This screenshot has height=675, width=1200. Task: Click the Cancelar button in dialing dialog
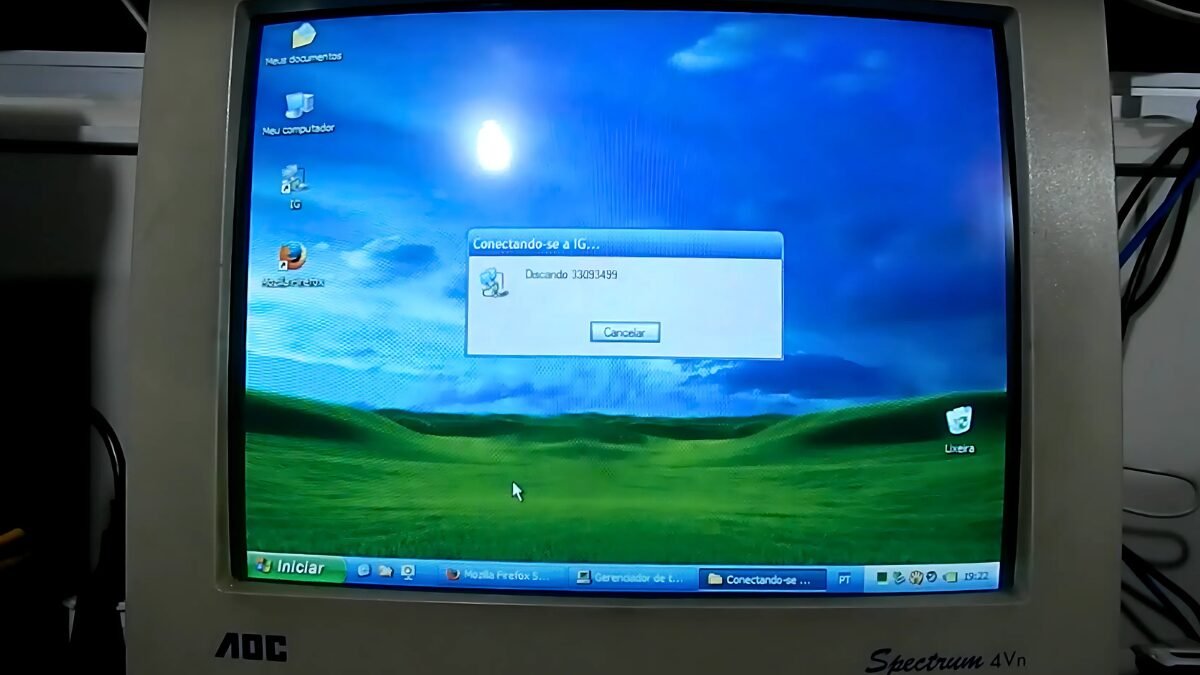pos(624,332)
